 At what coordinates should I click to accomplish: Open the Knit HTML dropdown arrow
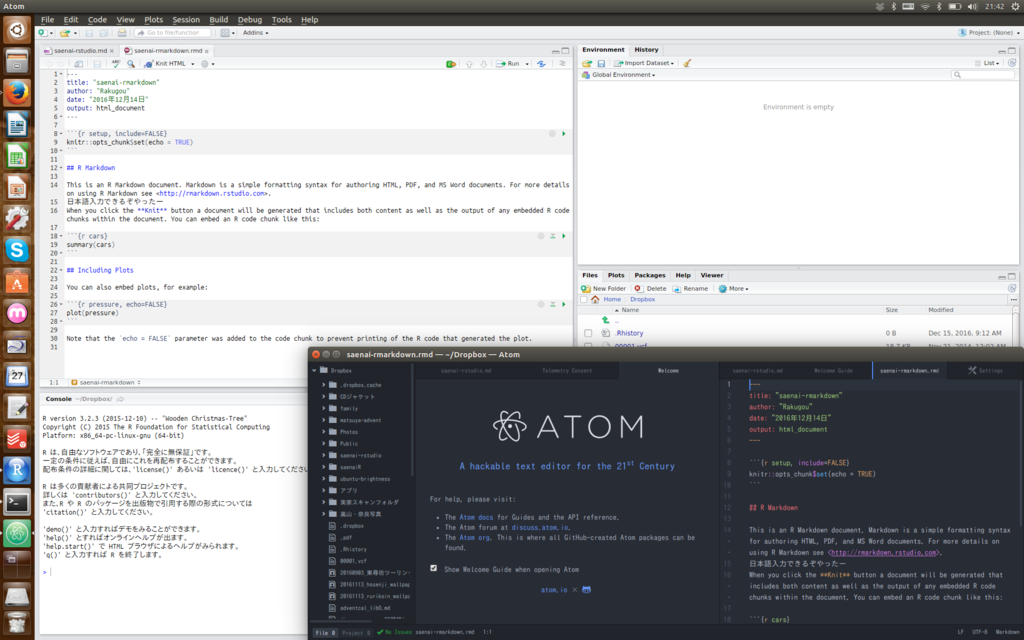point(193,64)
